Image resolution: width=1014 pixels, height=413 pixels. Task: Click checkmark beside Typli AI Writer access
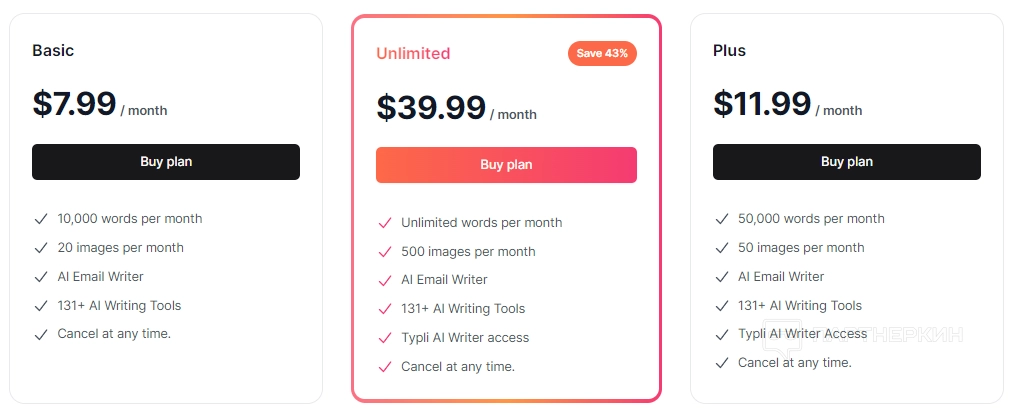point(385,338)
